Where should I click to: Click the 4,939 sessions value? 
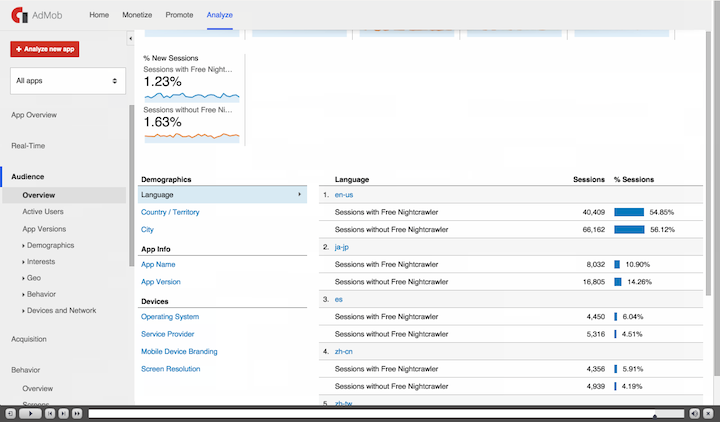click(596, 387)
